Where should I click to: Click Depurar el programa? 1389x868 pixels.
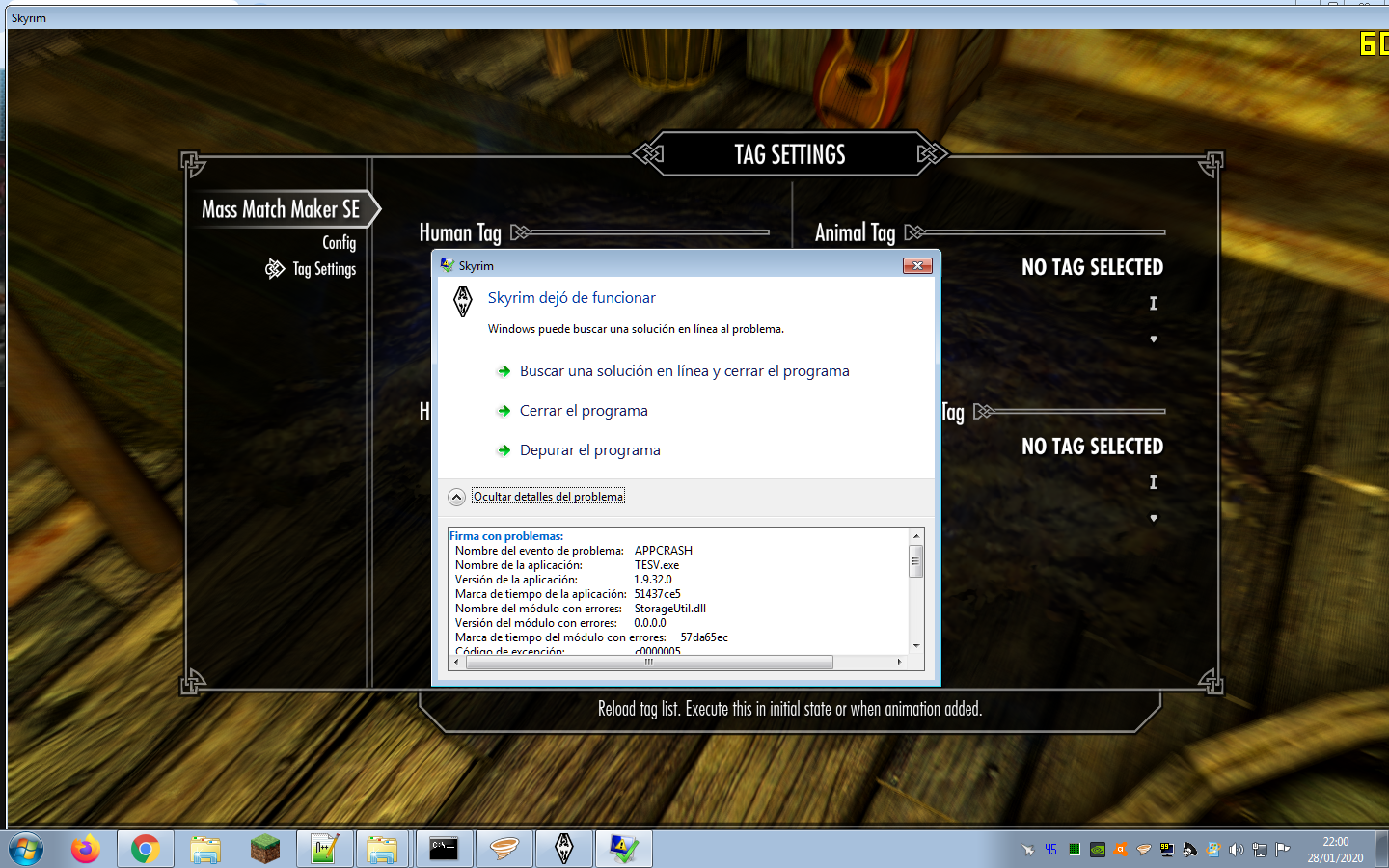pos(590,450)
